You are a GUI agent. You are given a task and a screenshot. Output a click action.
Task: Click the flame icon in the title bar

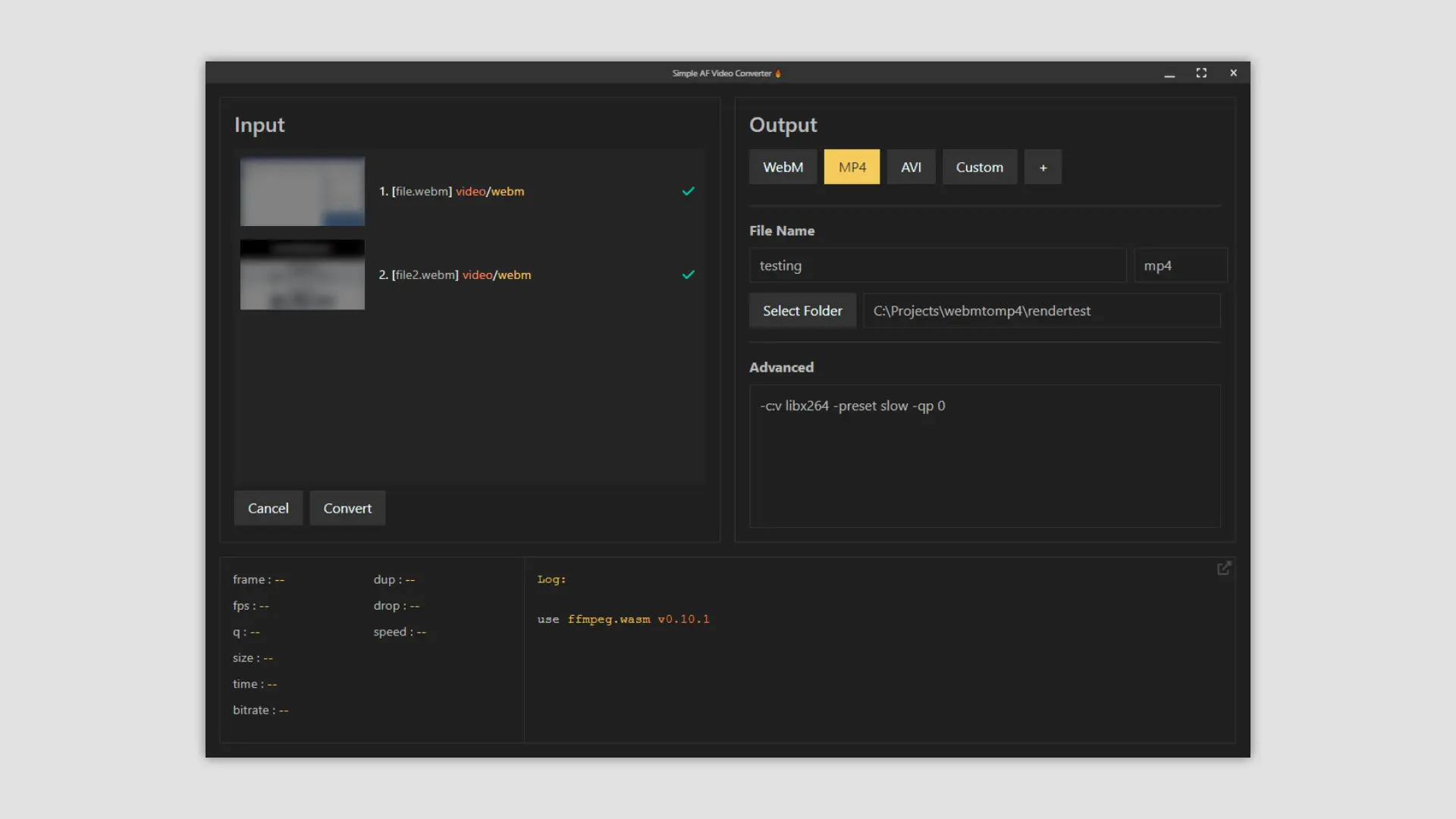coord(778,74)
